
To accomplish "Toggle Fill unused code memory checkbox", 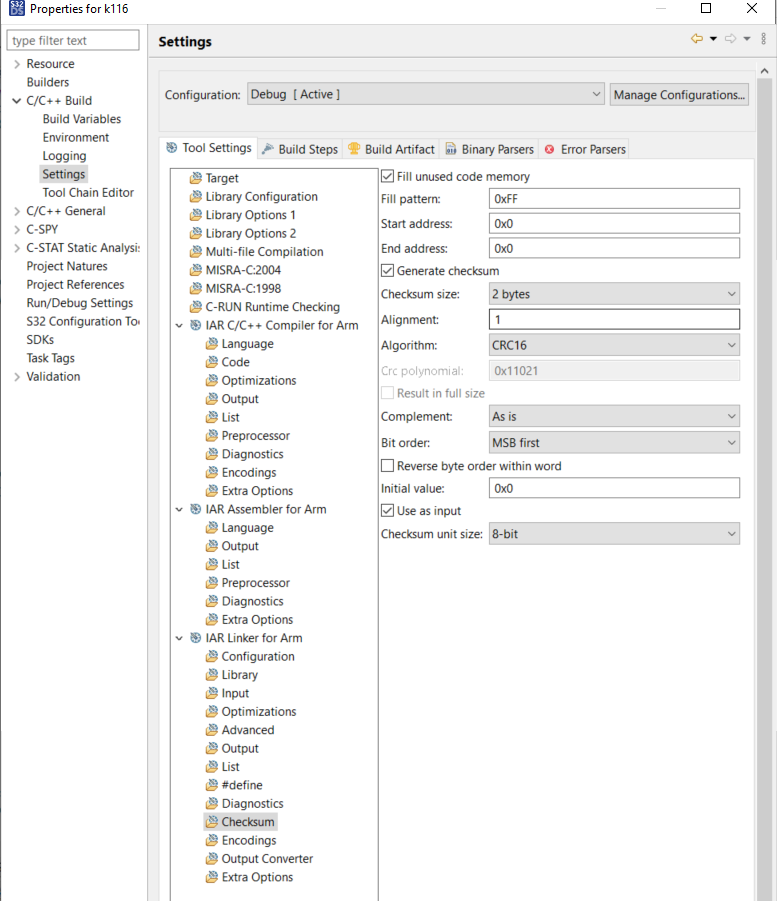I will coord(388,176).
